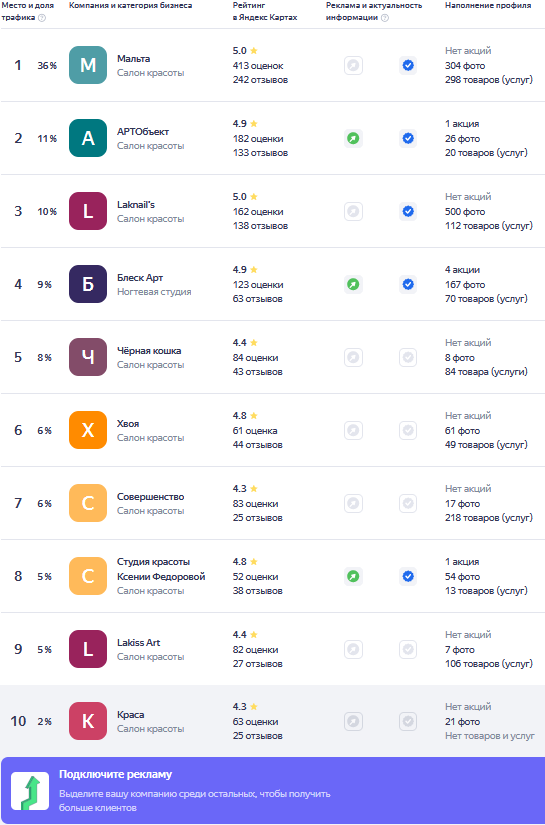545x825 pixels.
Task: Open the Lakiss Art company link
Action: click(139, 642)
